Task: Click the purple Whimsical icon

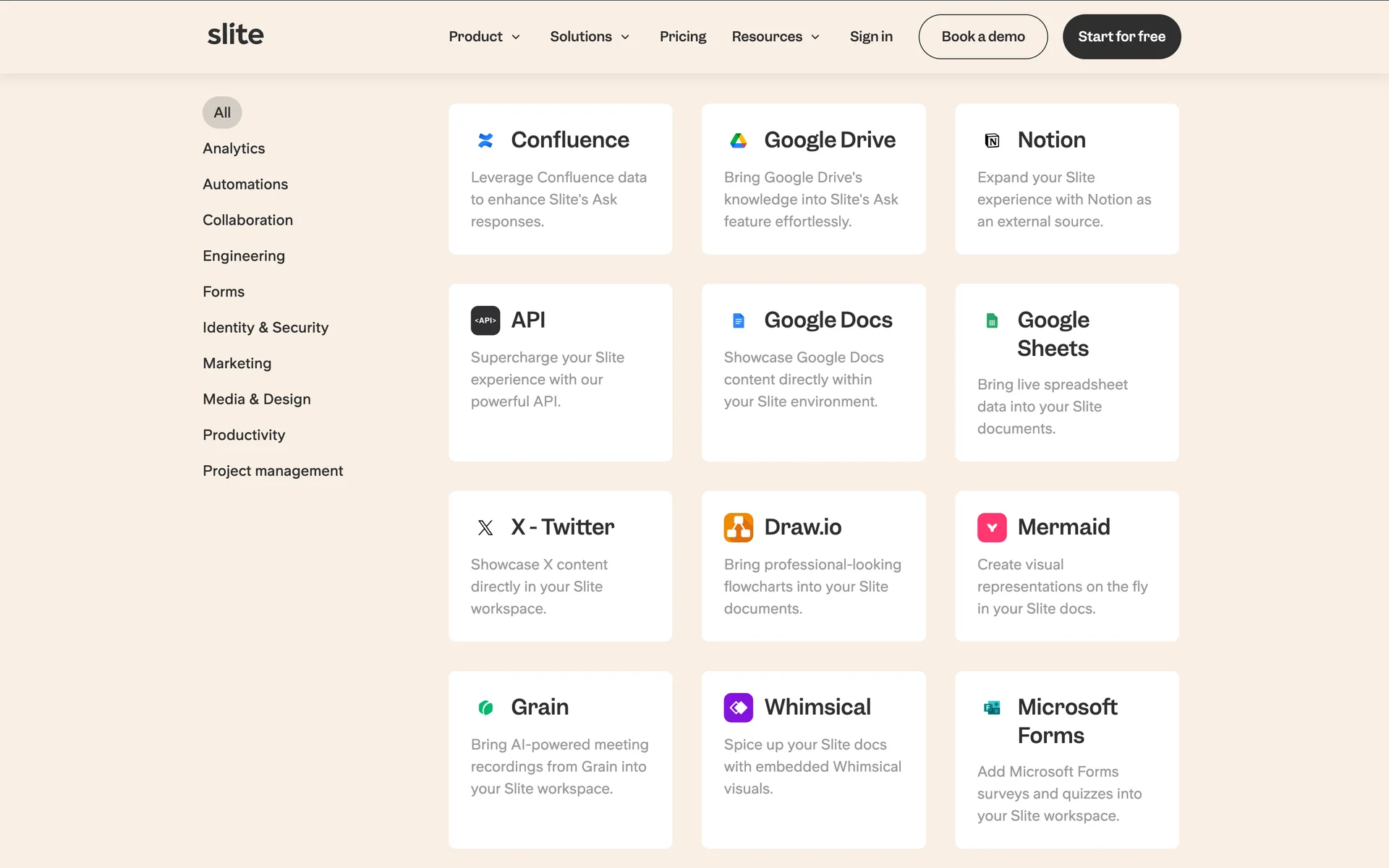Action: tap(738, 707)
